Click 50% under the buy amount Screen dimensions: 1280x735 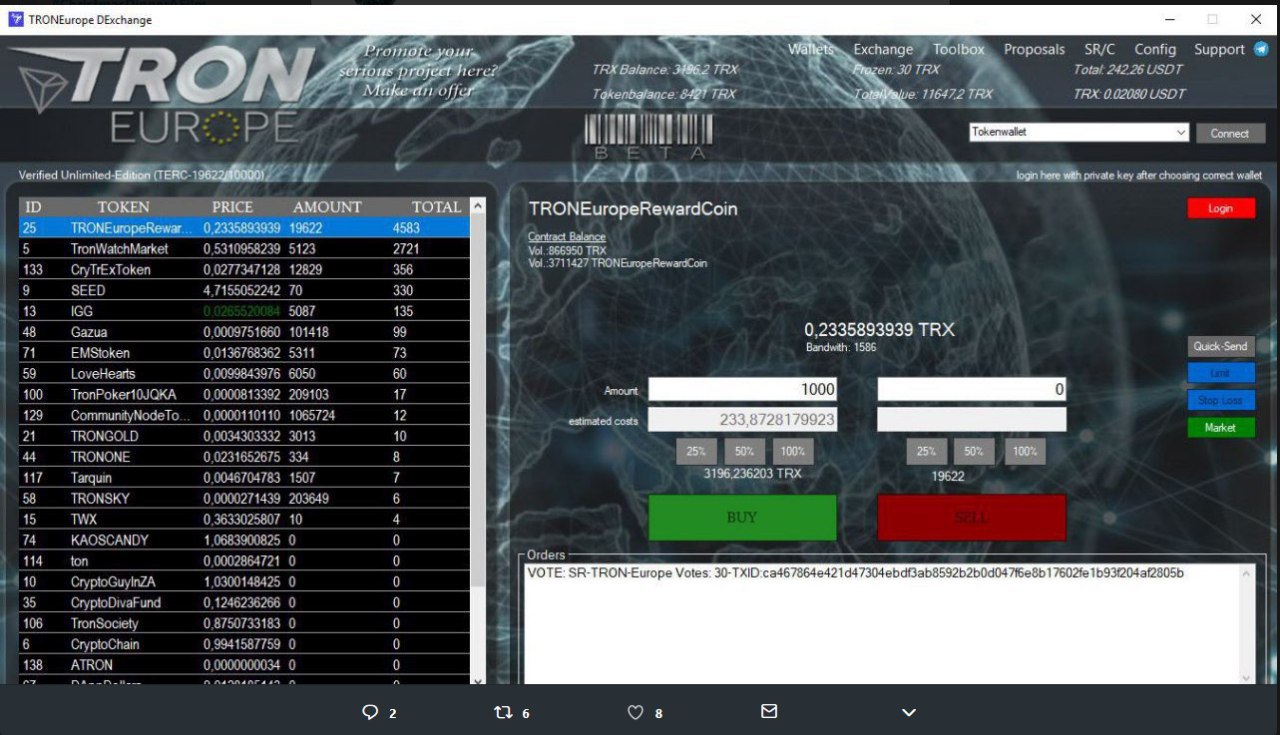[x=744, y=451]
